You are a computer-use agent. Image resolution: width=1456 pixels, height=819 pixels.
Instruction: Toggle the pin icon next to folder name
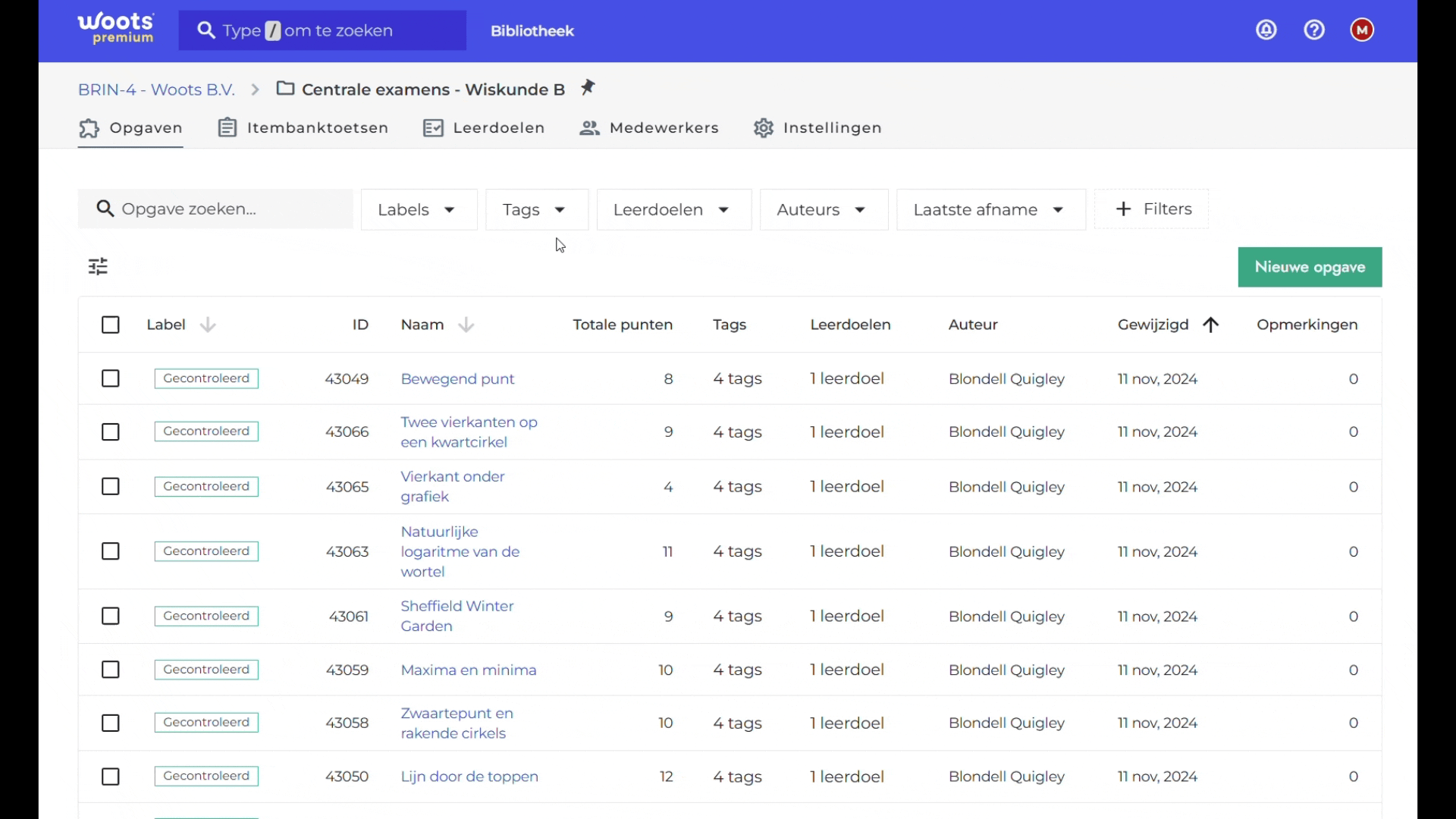point(588,88)
